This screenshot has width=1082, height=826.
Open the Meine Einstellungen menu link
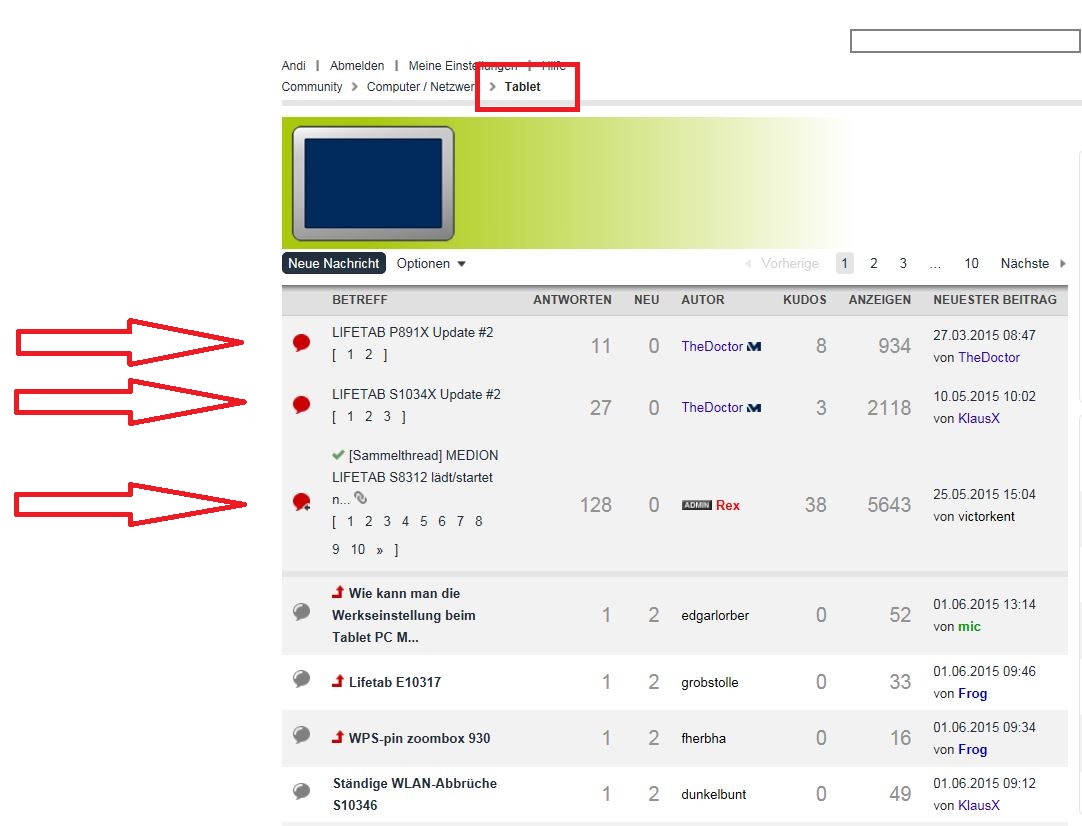coord(462,66)
